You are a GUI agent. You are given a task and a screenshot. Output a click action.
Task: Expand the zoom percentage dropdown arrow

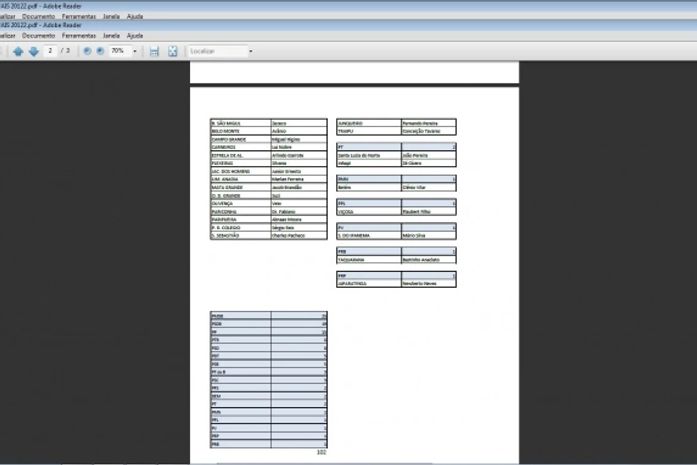click(x=135, y=51)
